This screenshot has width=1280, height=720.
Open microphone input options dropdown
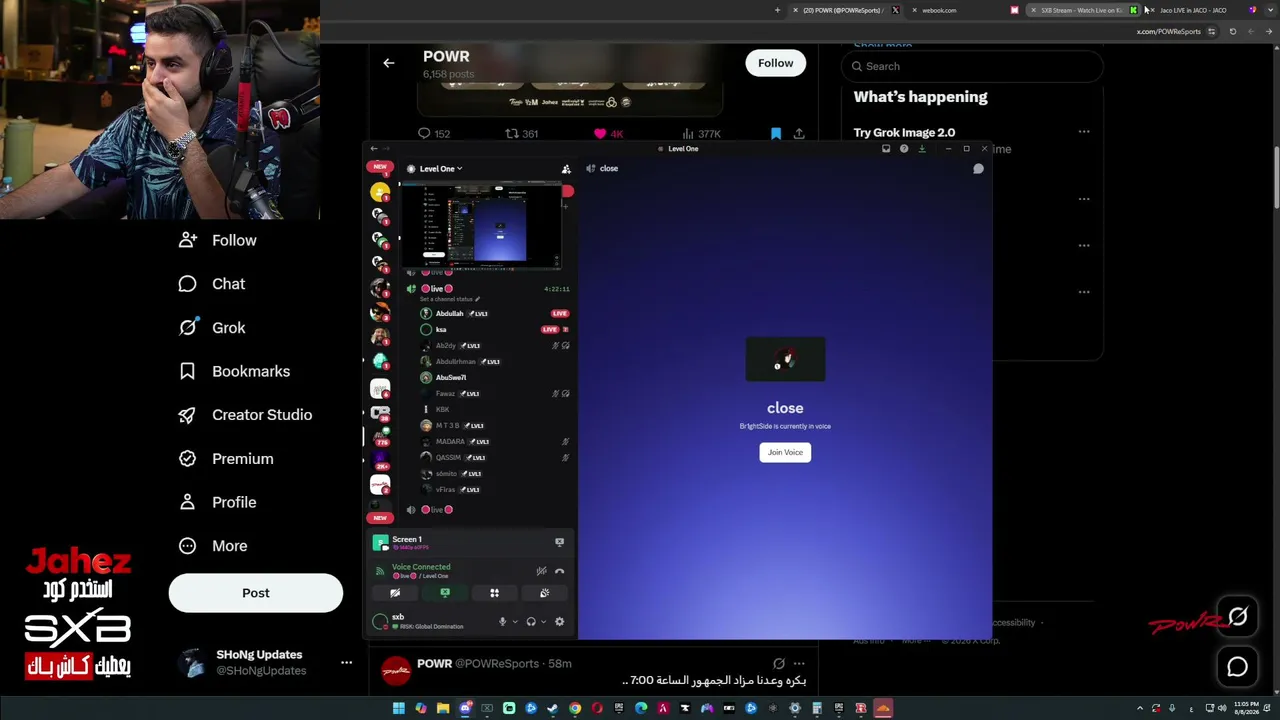point(515,622)
